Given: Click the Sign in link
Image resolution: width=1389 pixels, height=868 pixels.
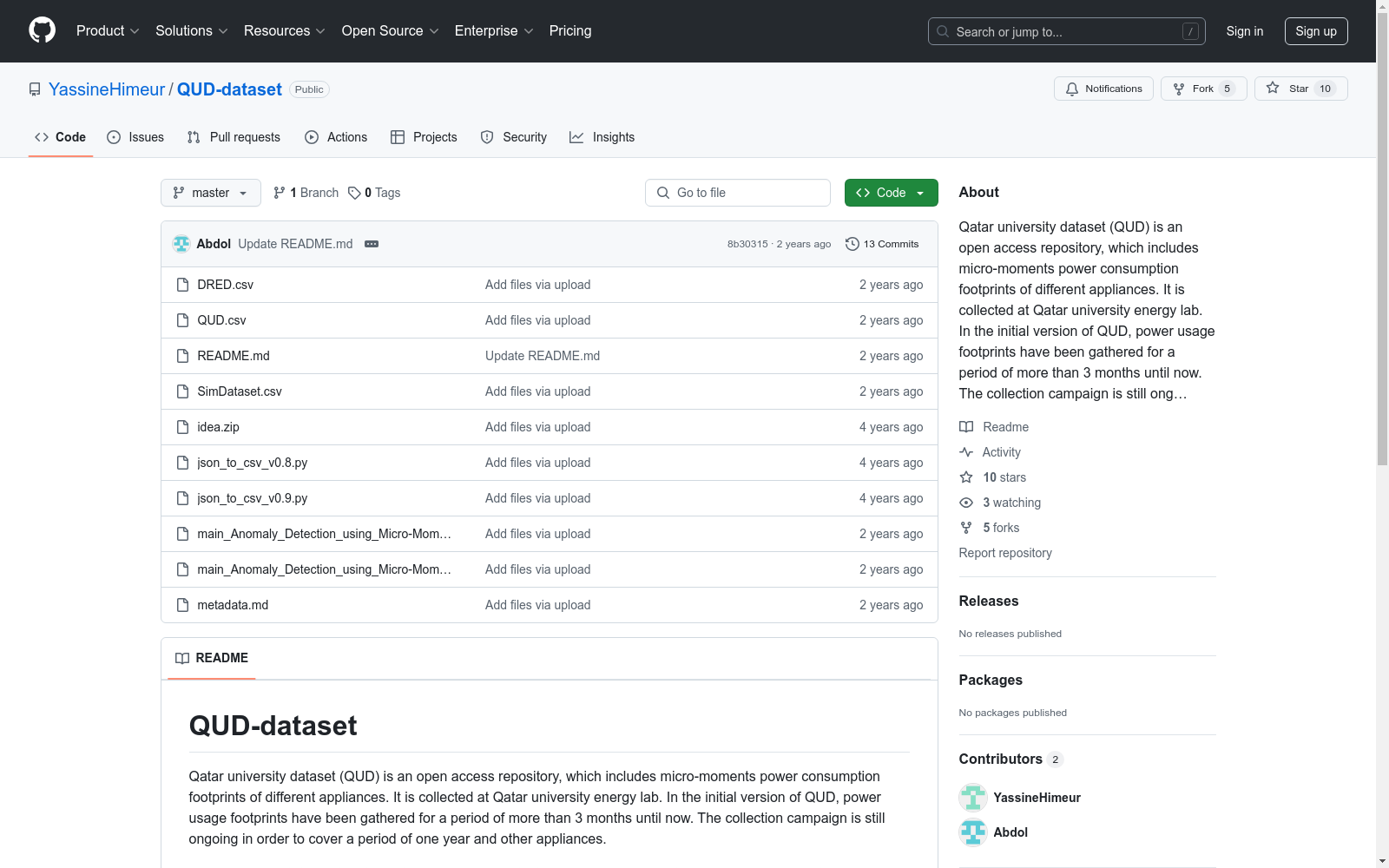Looking at the screenshot, I should click(x=1245, y=31).
